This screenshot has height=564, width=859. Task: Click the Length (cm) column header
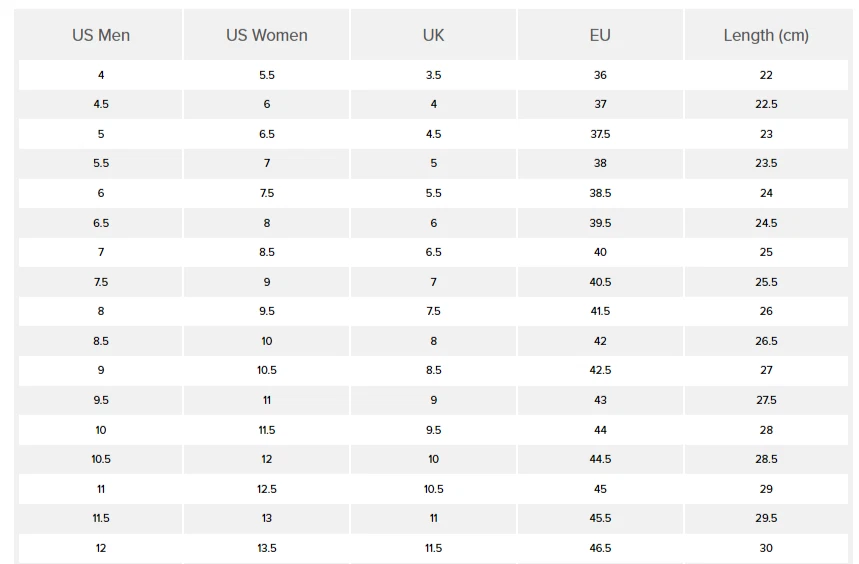(766, 35)
